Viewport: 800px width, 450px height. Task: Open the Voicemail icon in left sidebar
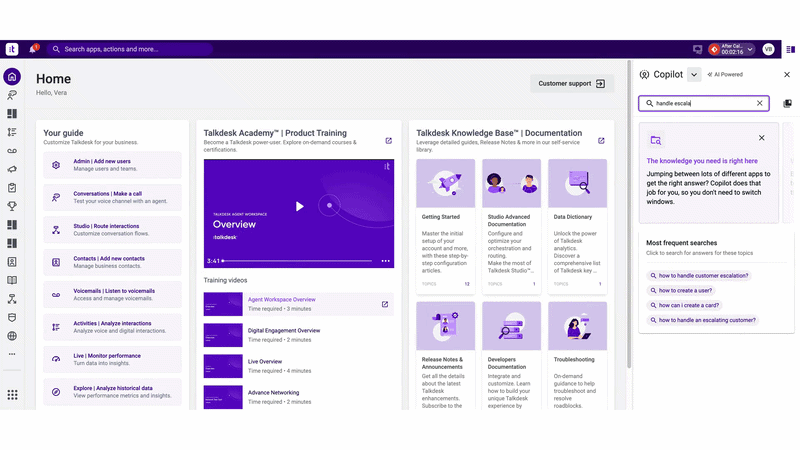(12, 151)
